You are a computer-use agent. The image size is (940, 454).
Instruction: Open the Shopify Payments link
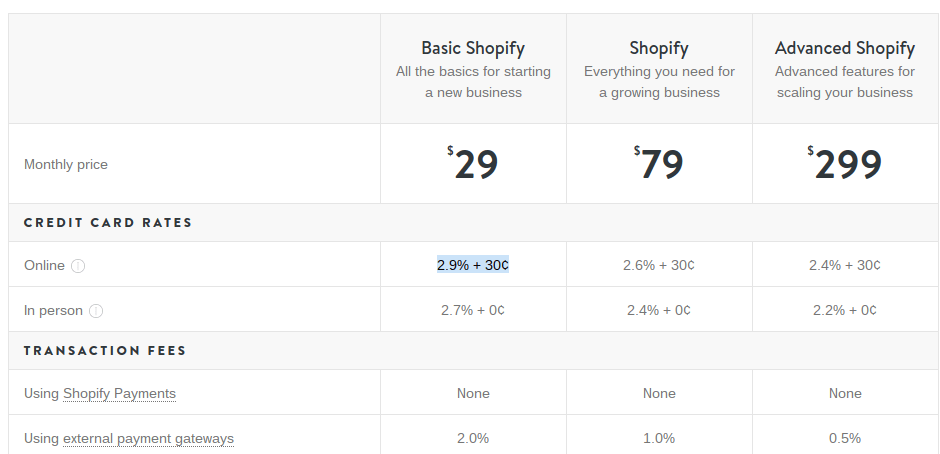point(119,393)
